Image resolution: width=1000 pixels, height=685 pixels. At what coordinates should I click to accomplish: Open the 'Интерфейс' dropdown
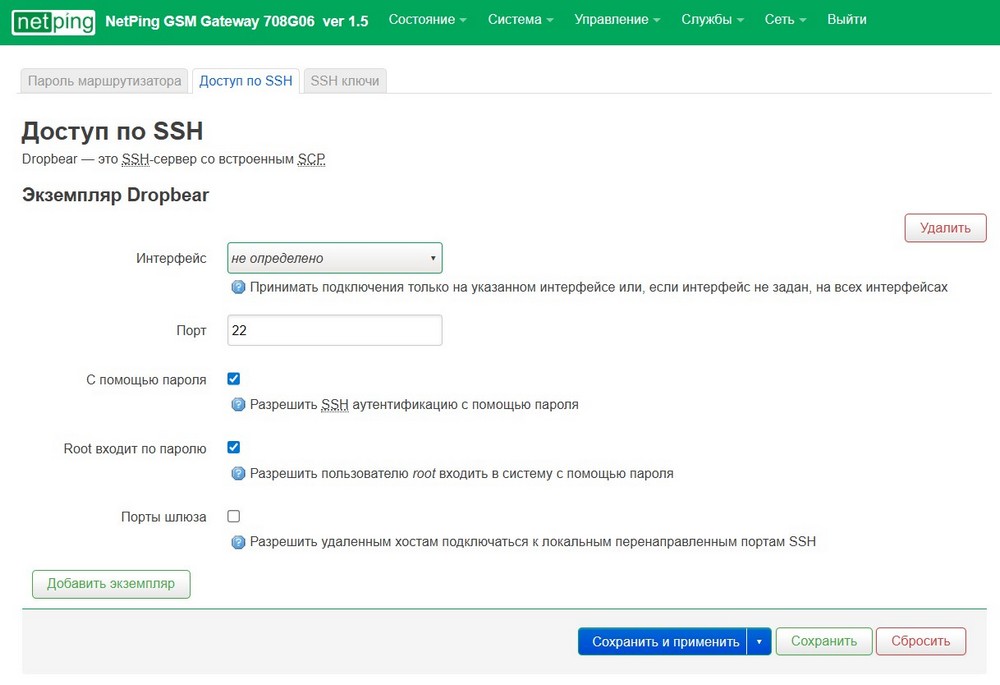pos(334,258)
